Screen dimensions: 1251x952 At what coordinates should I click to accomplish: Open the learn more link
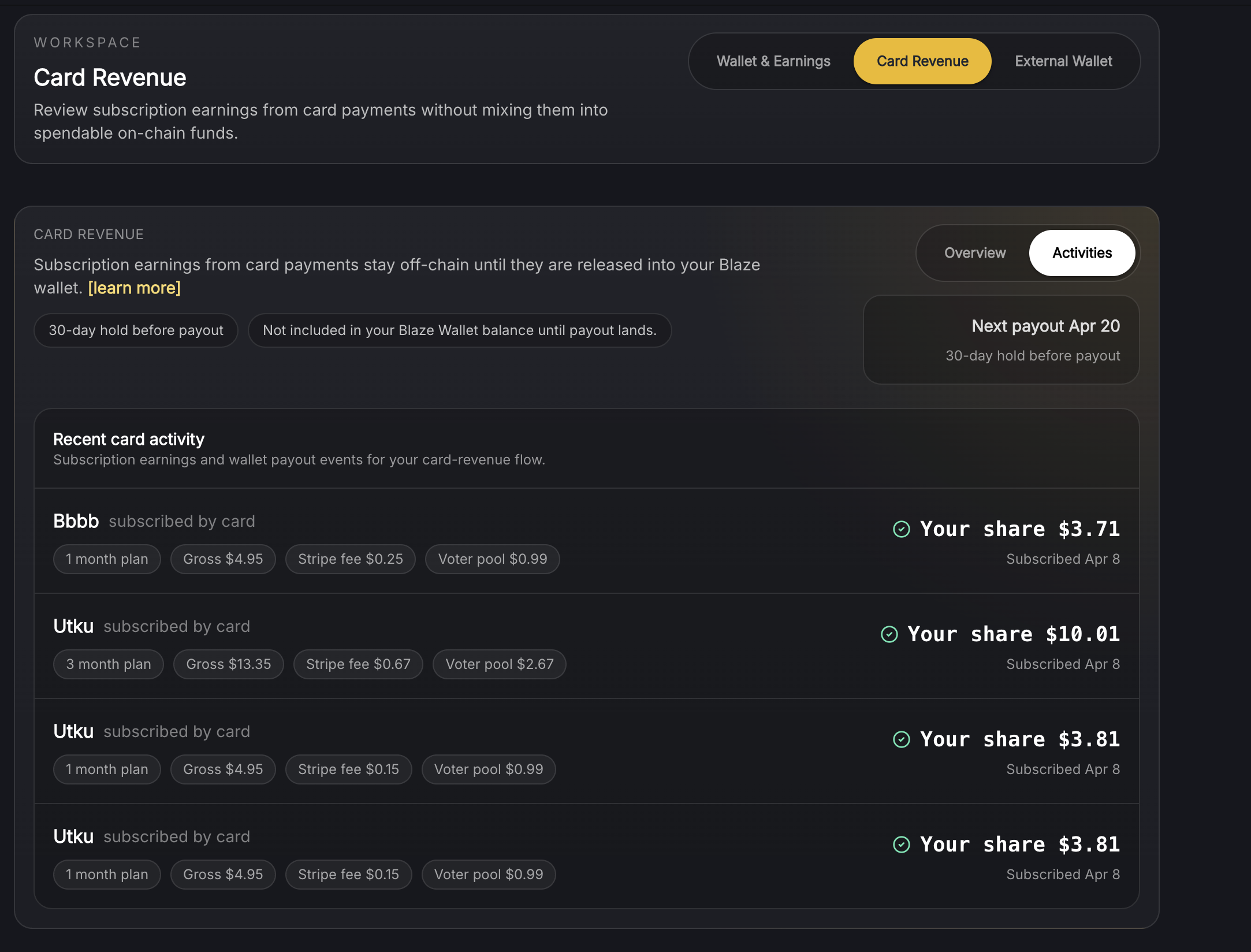click(x=134, y=288)
